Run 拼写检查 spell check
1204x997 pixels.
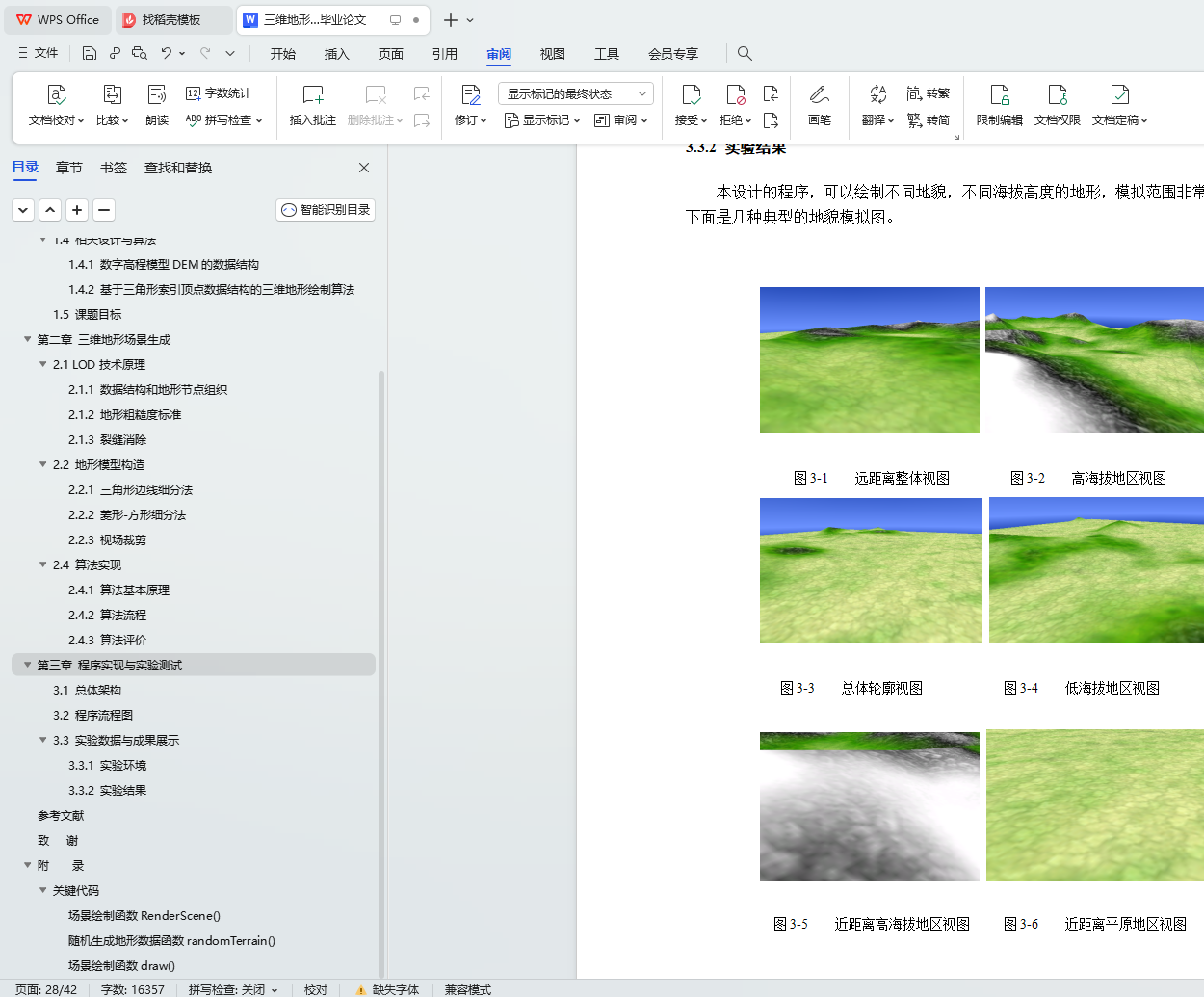223,120
